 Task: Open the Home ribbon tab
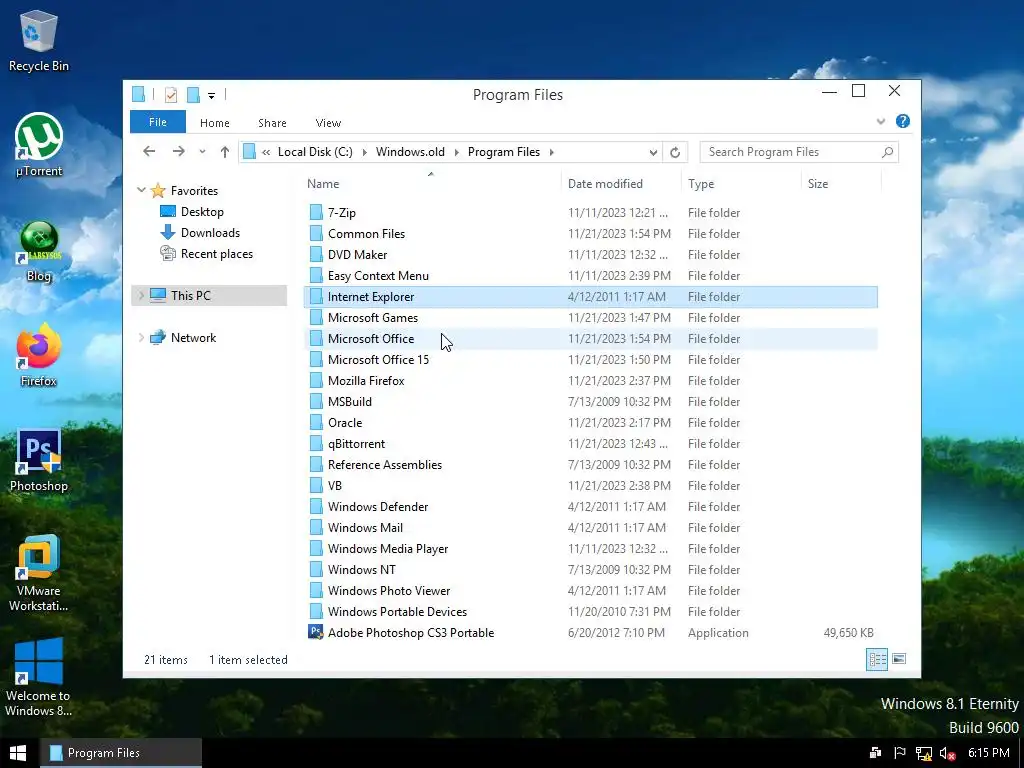click(215, 123)
